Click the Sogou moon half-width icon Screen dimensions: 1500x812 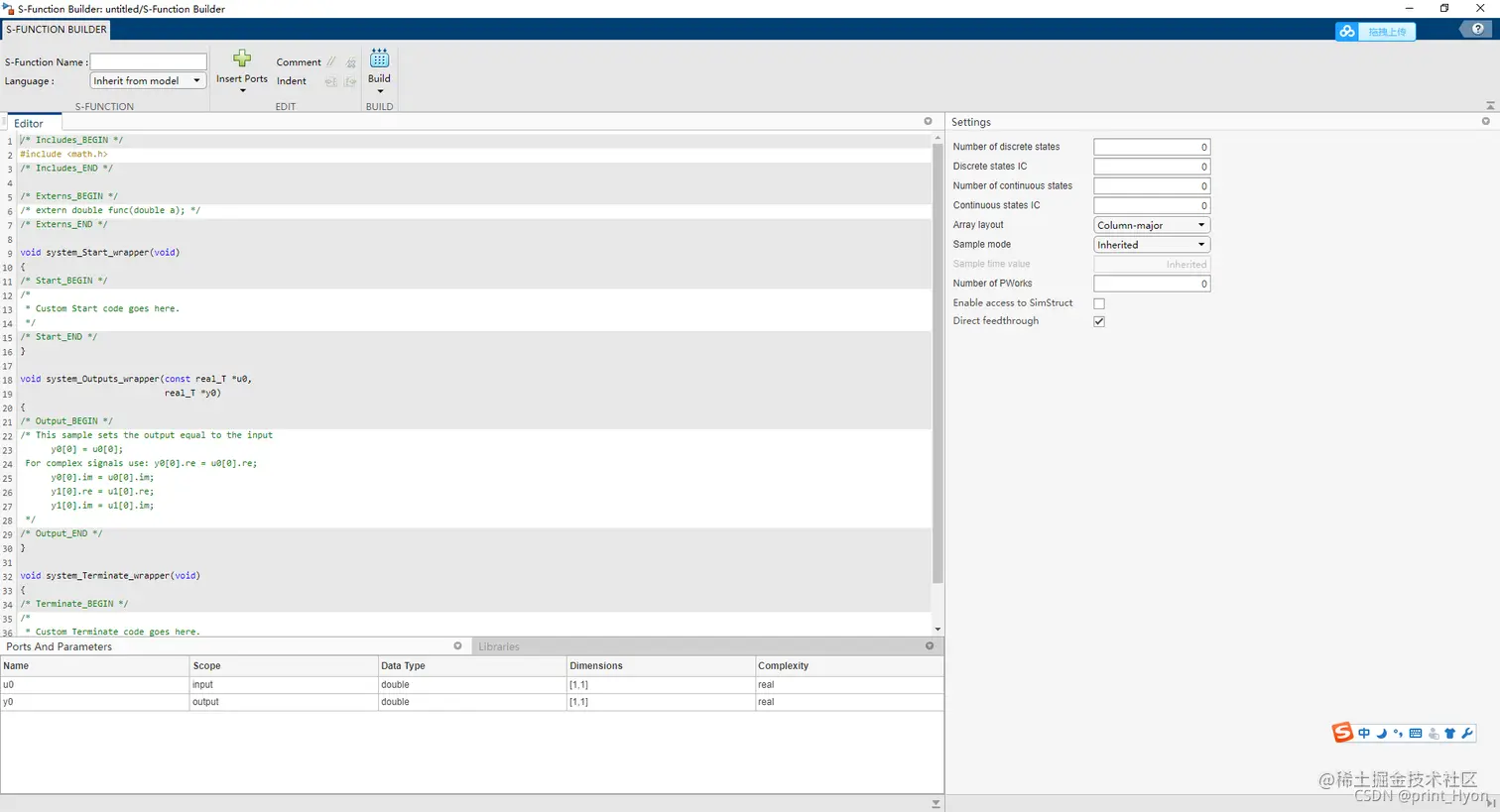[x=1381, y=734]
